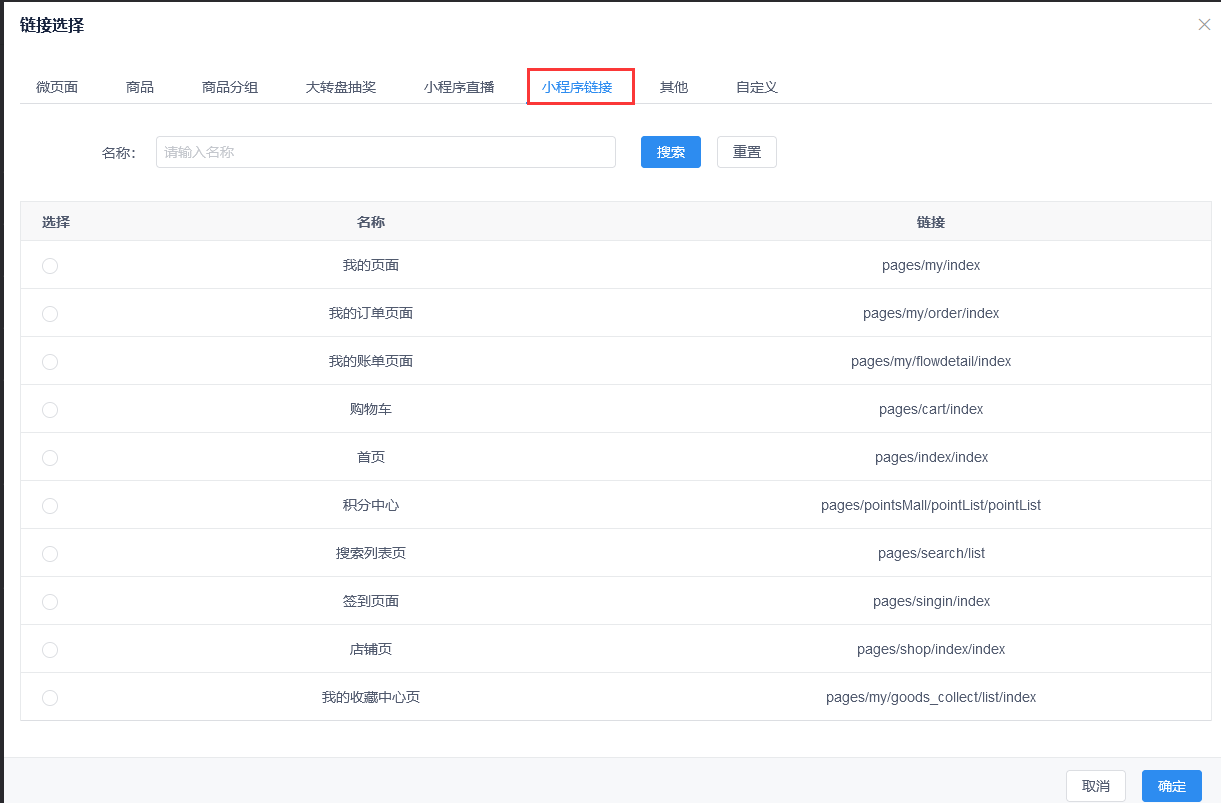Confirm with the blue 确定 button
This screenshot has width=1221, height=803.
1172,786
